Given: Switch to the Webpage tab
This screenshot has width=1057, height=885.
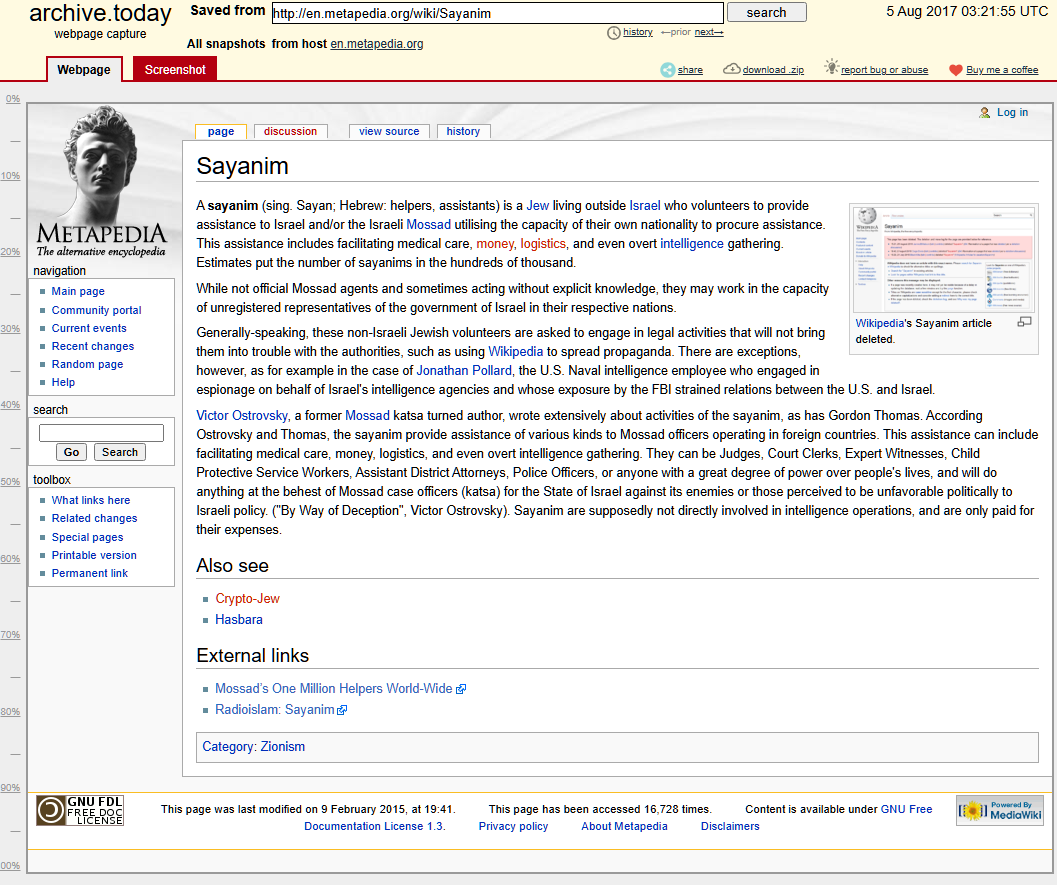Looking at the screenshot, I should 84,69.
